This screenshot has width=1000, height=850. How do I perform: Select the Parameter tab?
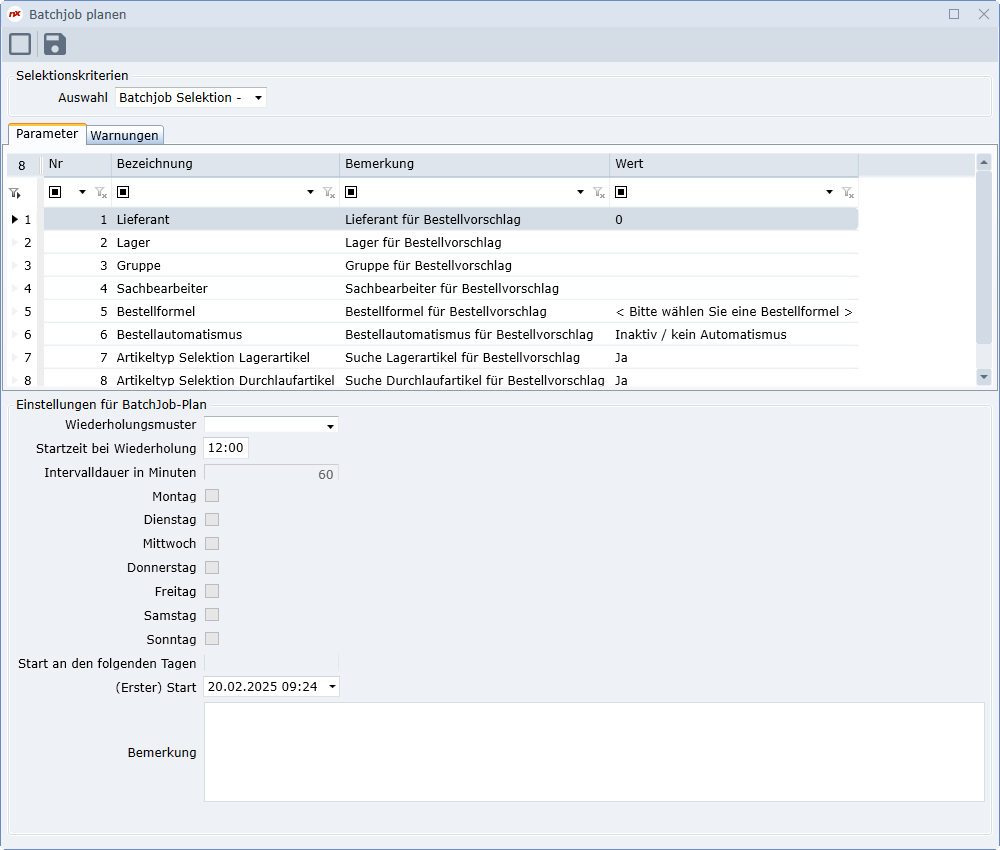pos(47,134)
